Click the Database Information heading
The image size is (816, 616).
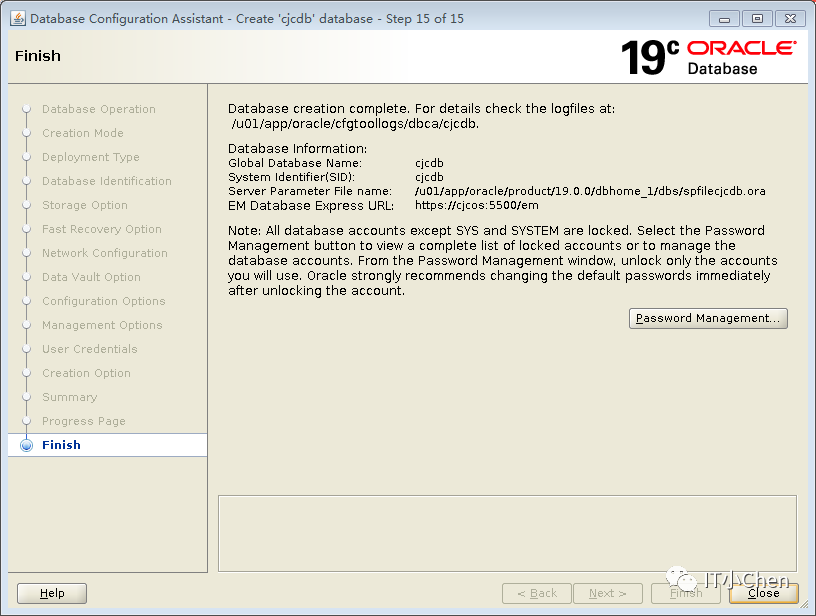[x=298, y=148]
